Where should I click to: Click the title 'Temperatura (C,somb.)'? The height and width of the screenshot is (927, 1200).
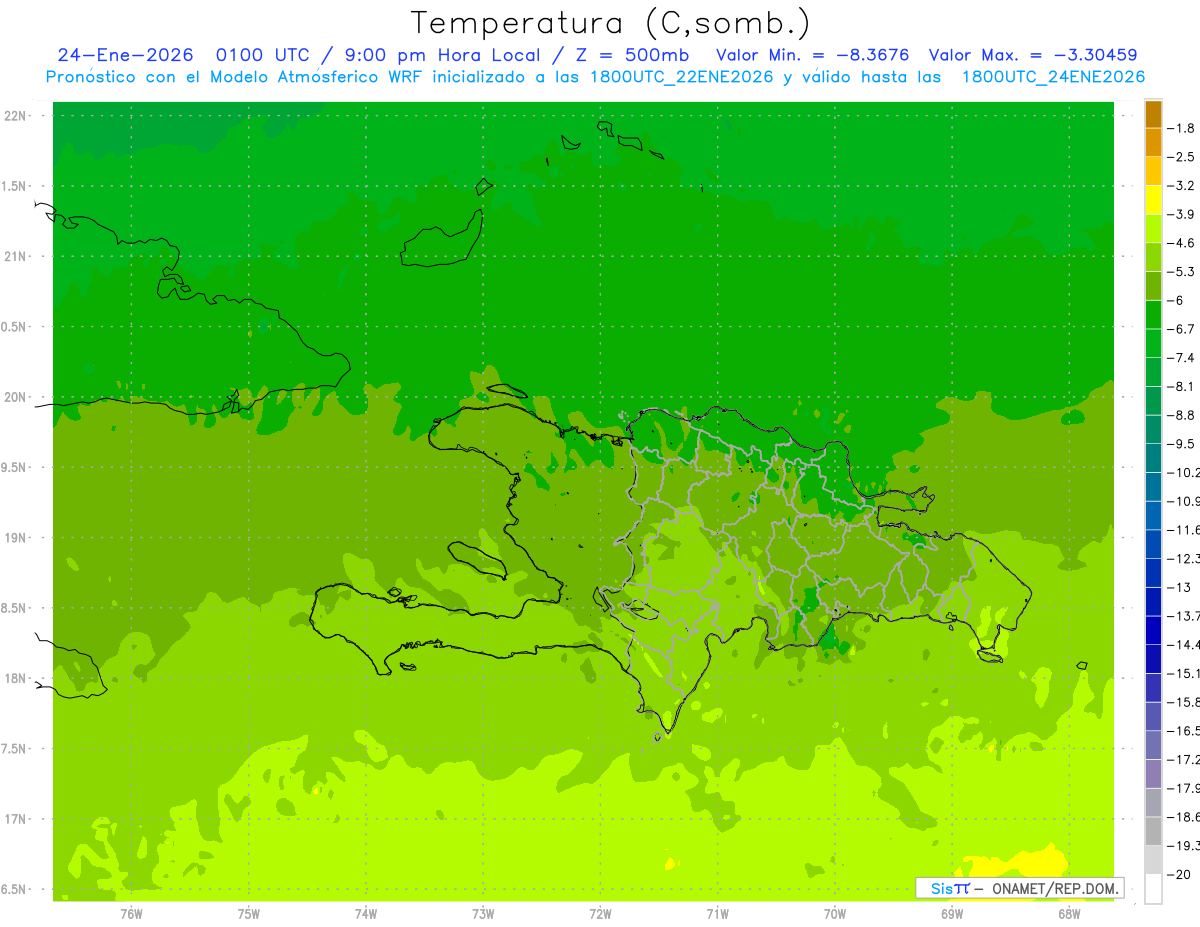610,22
